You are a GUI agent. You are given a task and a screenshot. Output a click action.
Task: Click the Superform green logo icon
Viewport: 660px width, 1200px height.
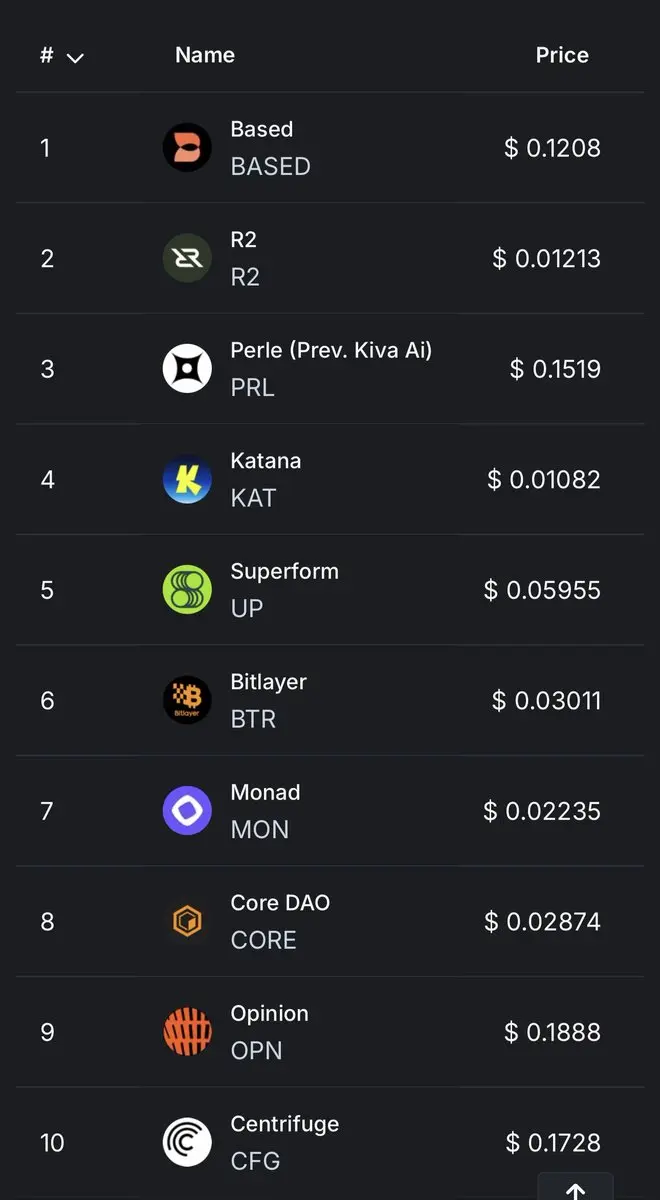click(x=187, y=590)
